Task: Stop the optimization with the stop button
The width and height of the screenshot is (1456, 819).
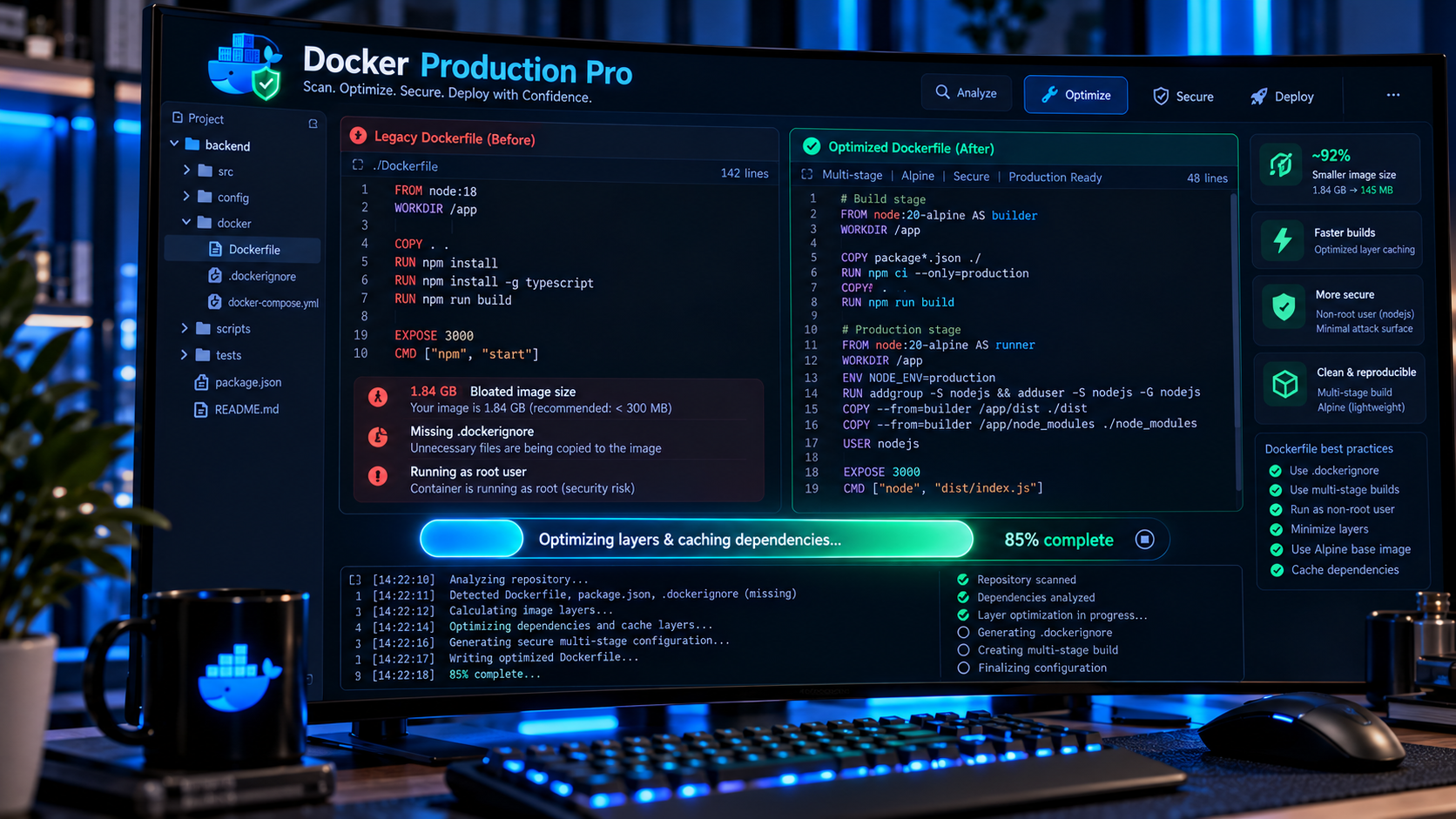Action: pyautogui.click(x=1145, y=540)
